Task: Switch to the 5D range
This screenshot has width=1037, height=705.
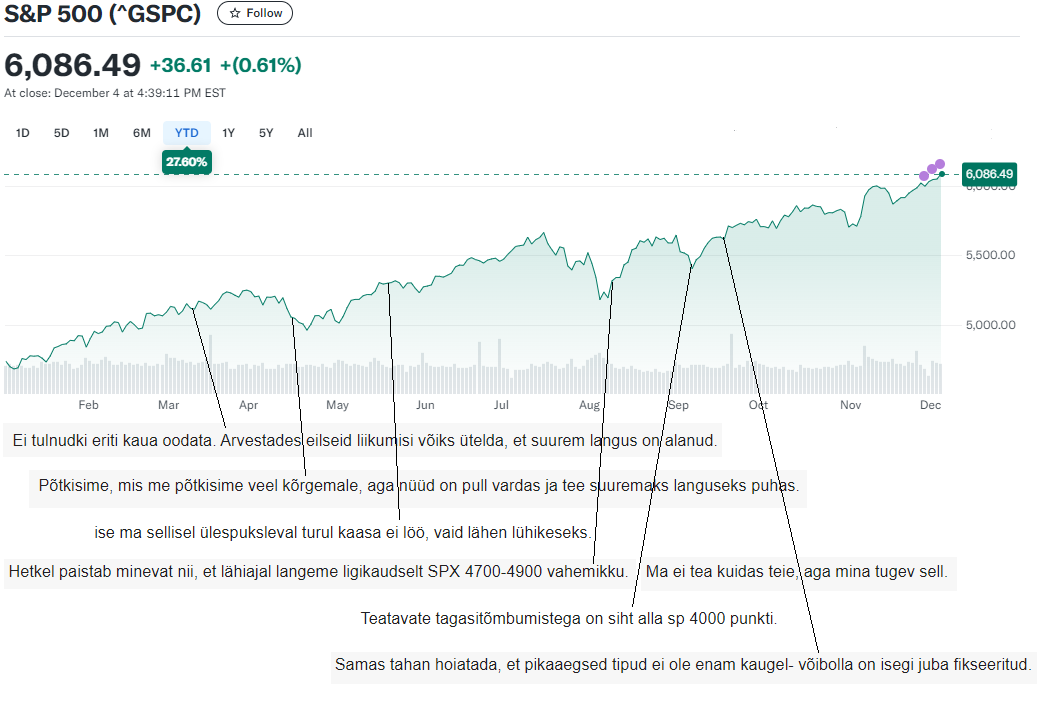Action: (x=62, y=133)
